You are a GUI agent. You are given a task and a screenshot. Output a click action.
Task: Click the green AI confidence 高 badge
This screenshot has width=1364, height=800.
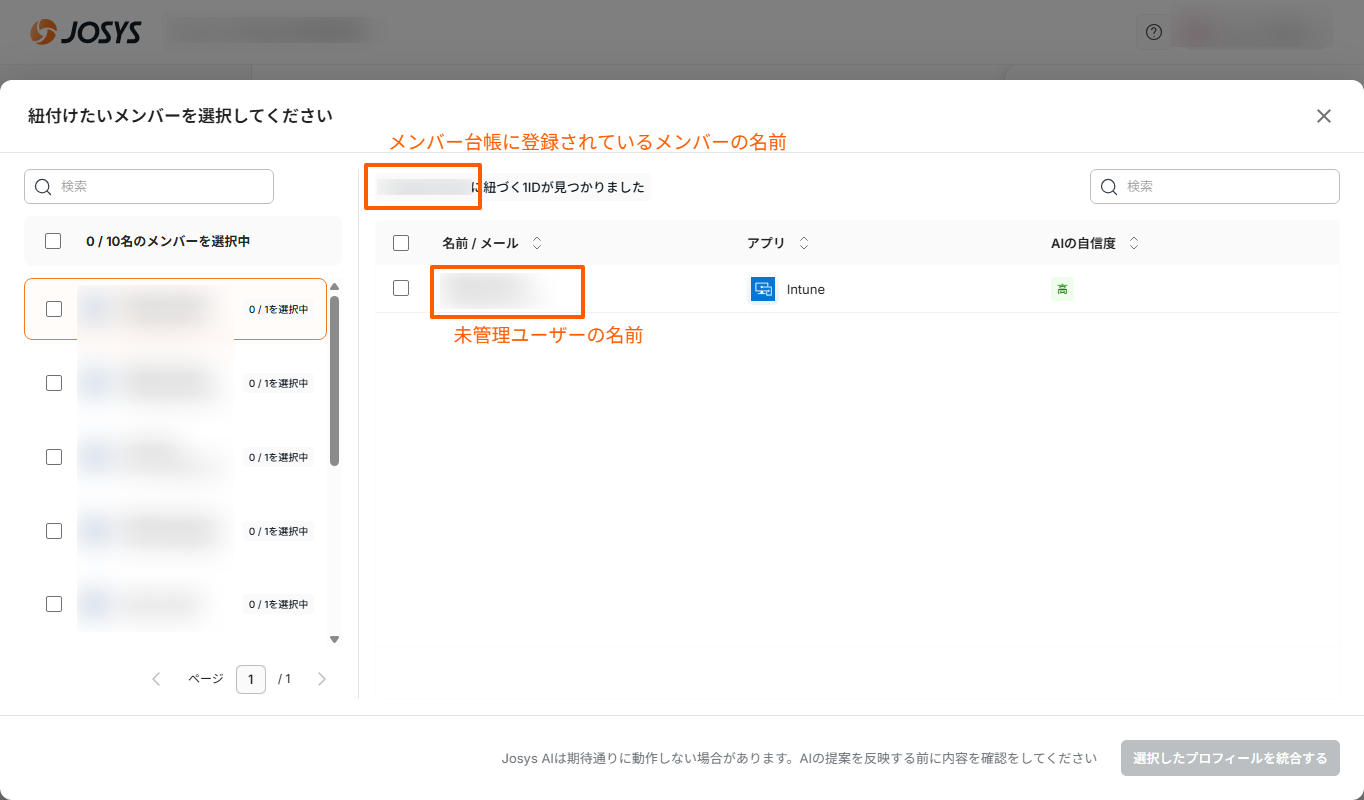(1062, 289)
